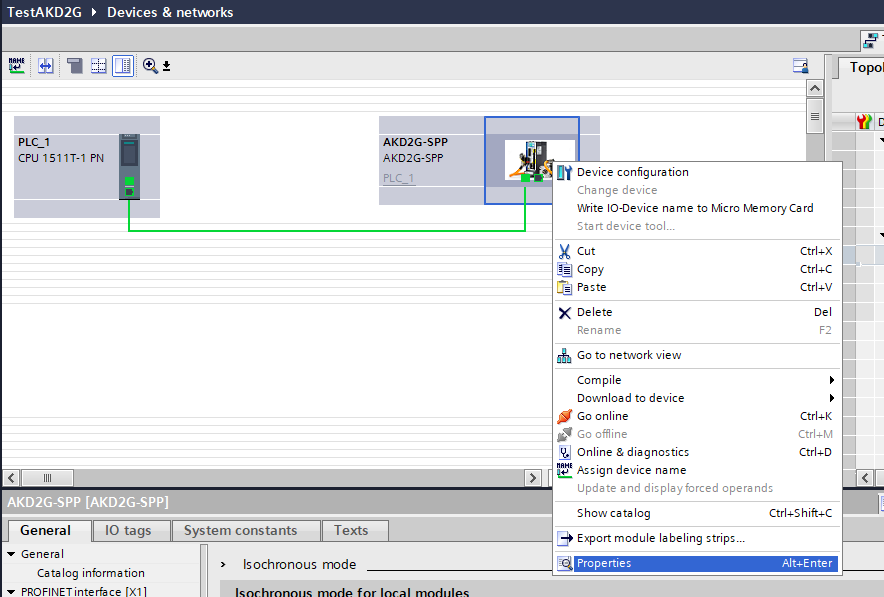The width and height of the screenshot is (884, 597).
Task: Open Online & diagnostics from the menu
Action: click(x=697, y=452)
